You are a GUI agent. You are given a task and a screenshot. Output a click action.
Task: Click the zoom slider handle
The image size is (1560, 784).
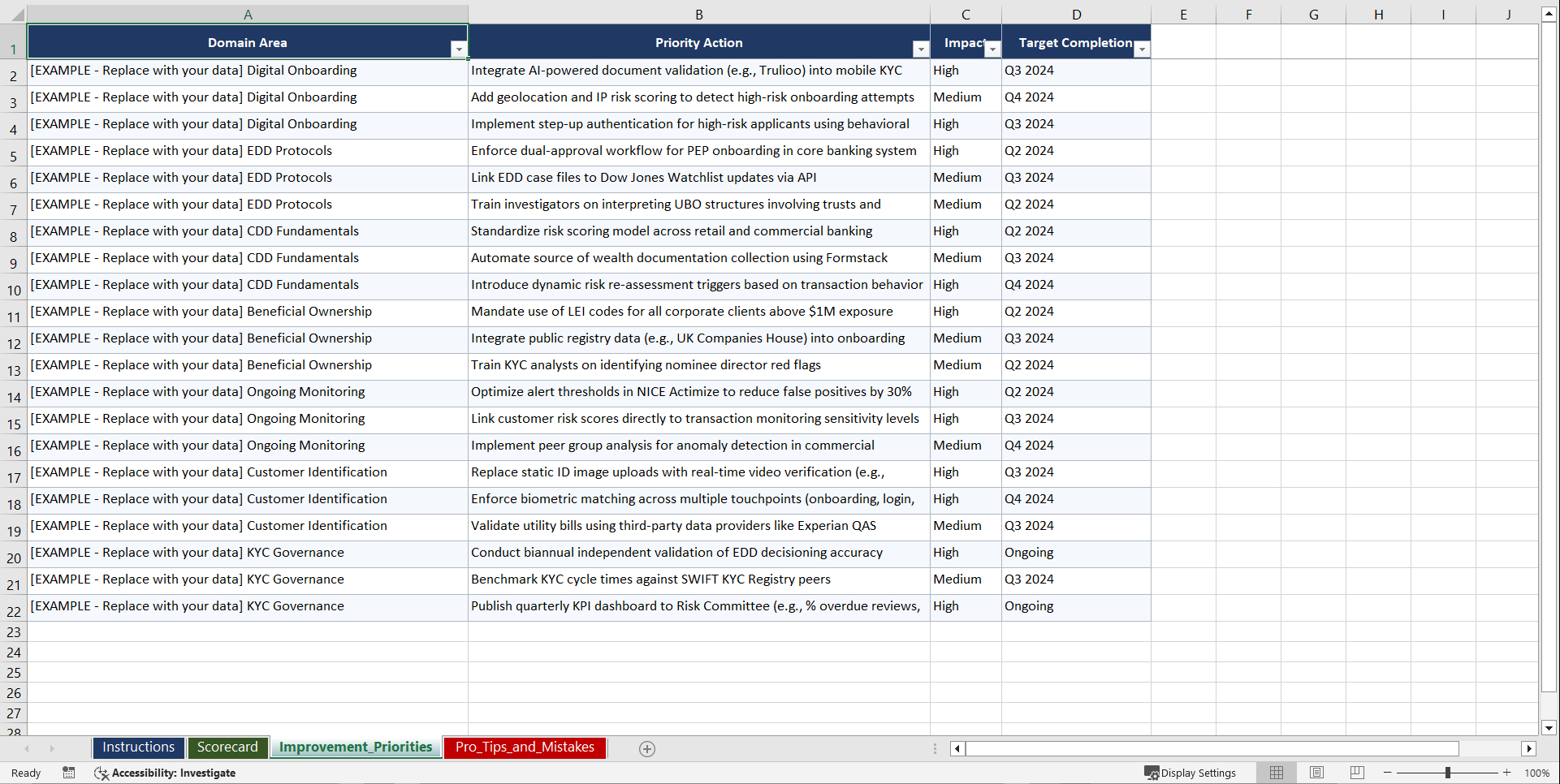tap(1448, 773)
